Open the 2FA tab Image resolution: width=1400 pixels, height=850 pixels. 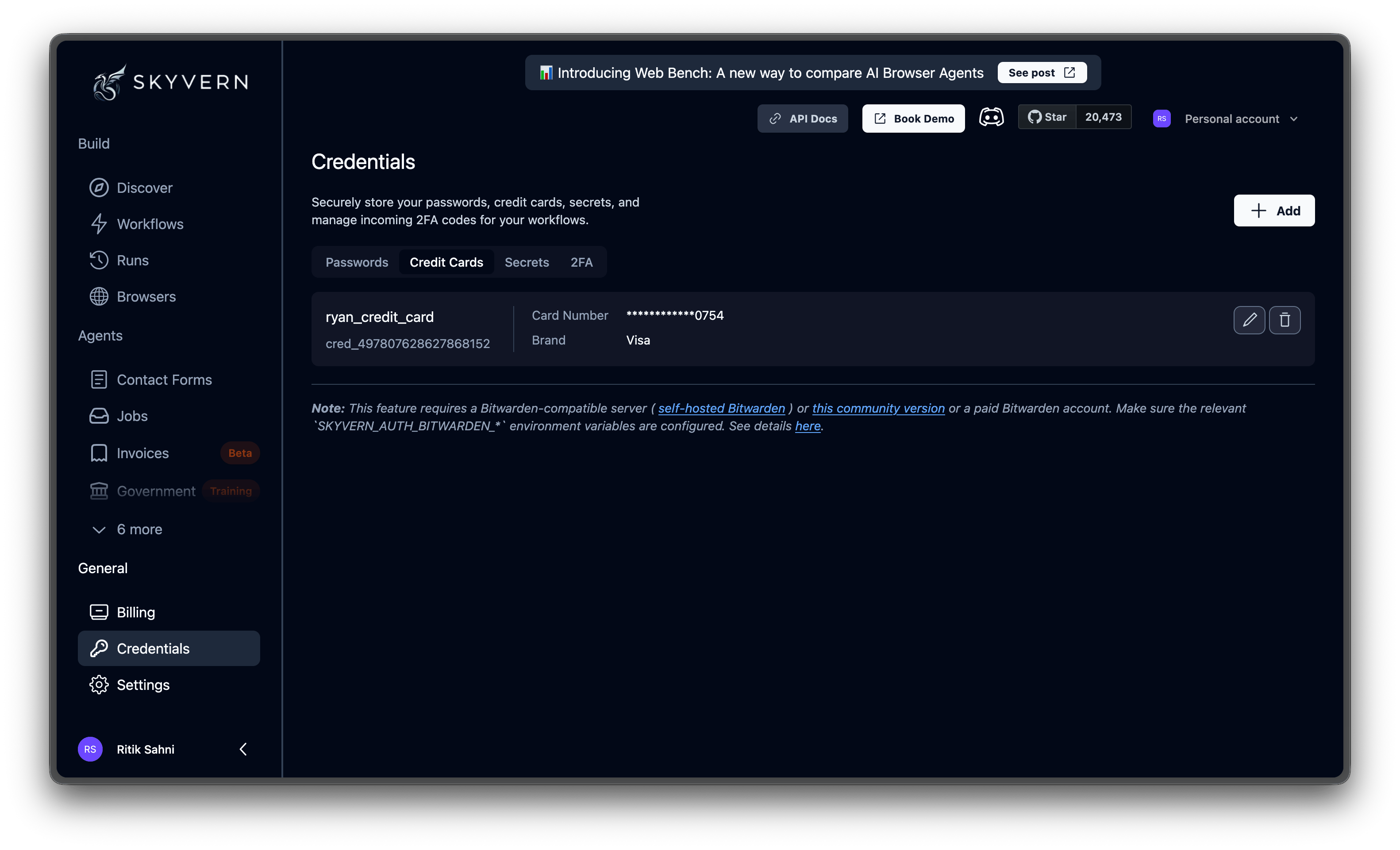(x=581, y=262)
